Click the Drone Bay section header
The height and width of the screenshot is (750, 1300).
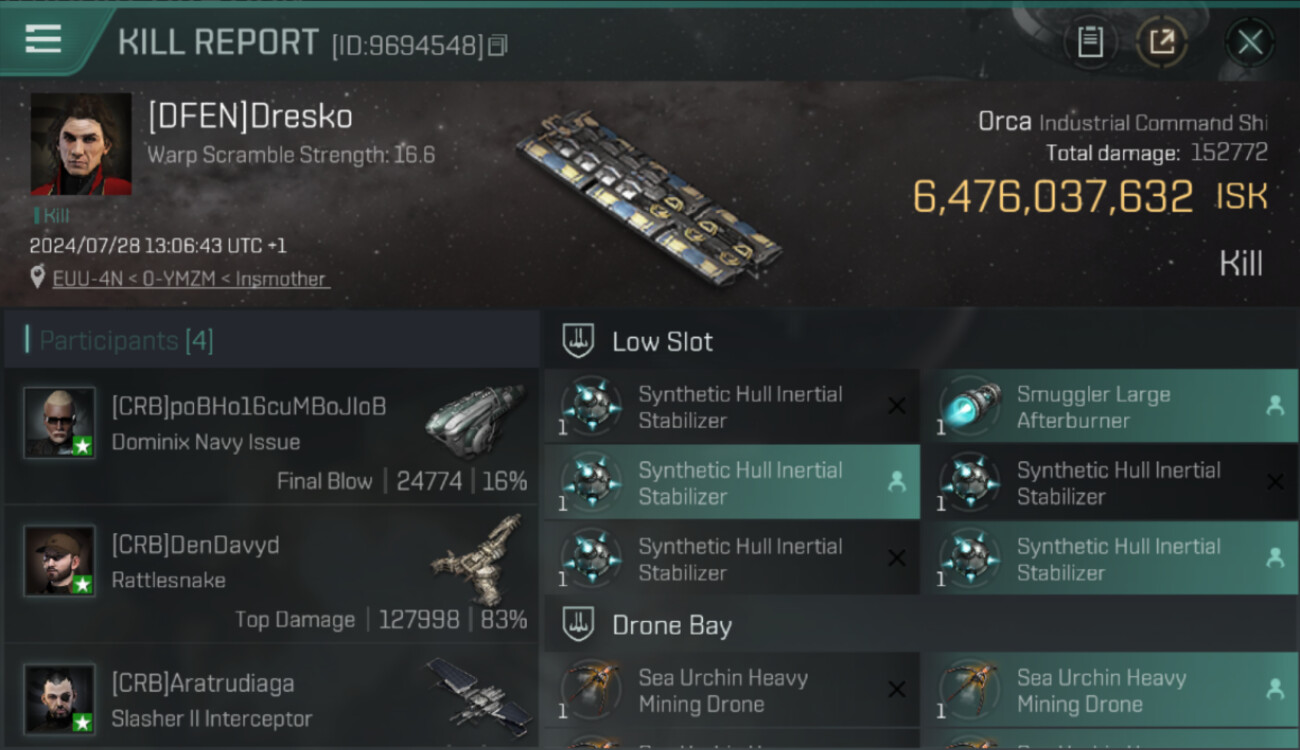pos(671,626)
